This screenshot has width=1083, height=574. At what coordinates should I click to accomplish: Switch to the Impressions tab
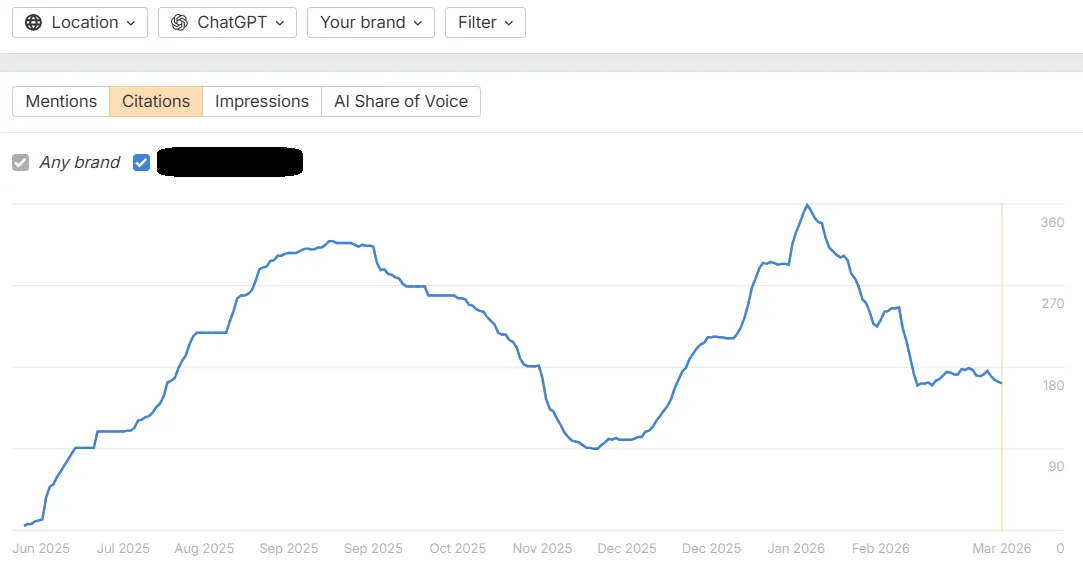262,102
